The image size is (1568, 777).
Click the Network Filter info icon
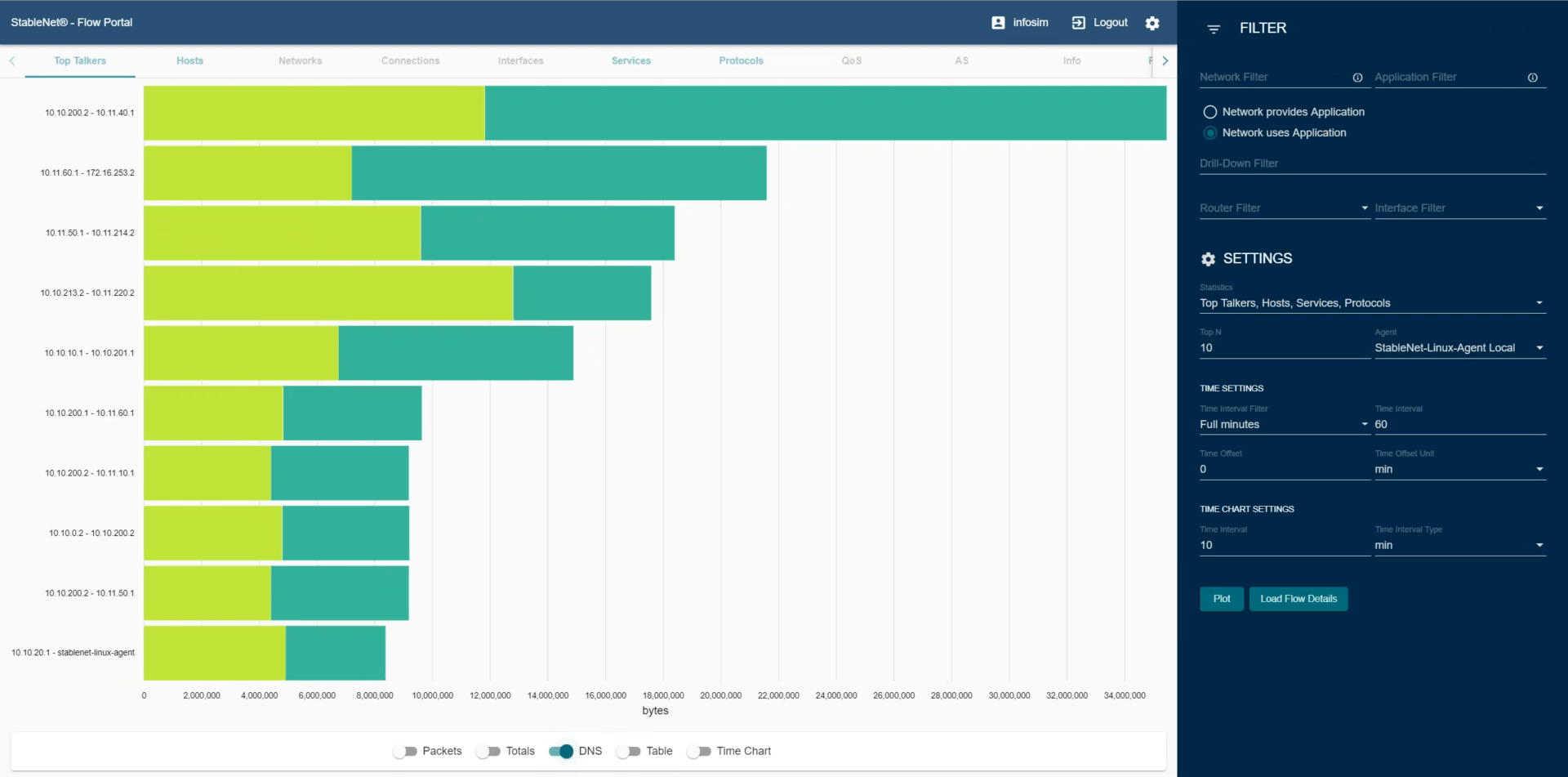coord(1357,78)
